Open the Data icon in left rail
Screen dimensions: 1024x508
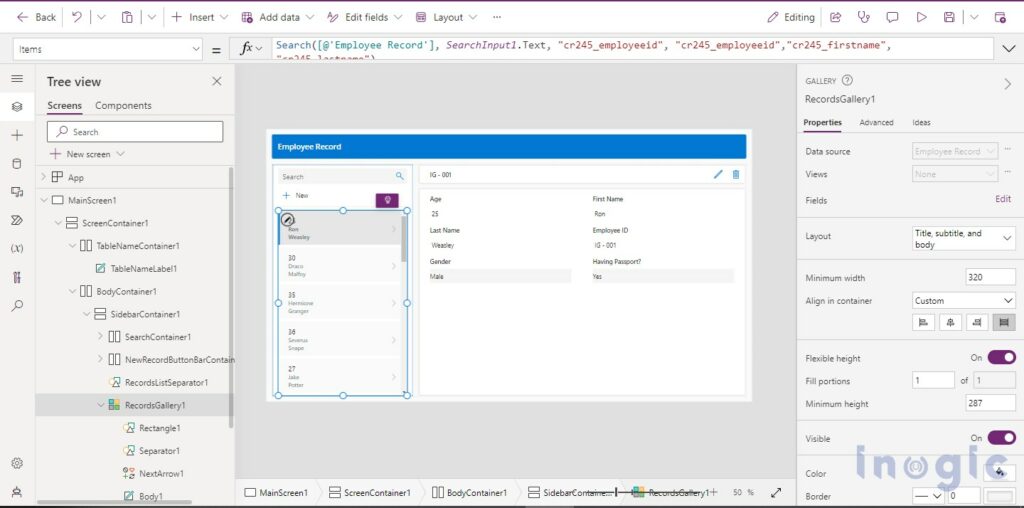[x=16, y=163]
